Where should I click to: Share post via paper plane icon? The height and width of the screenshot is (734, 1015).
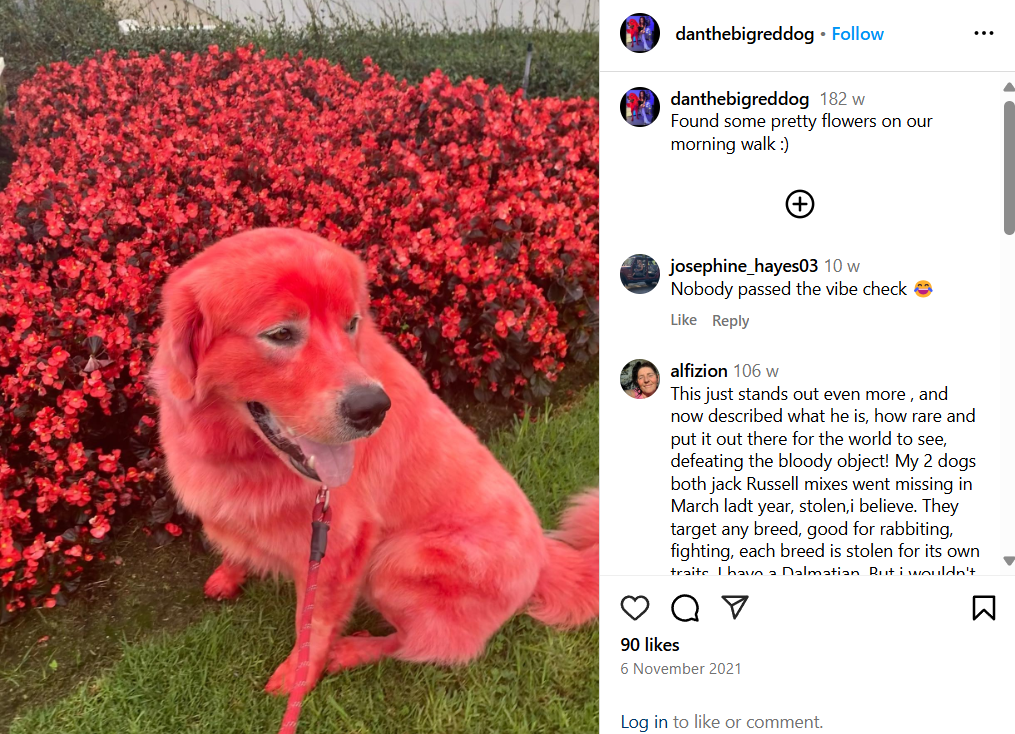(735, 607)
